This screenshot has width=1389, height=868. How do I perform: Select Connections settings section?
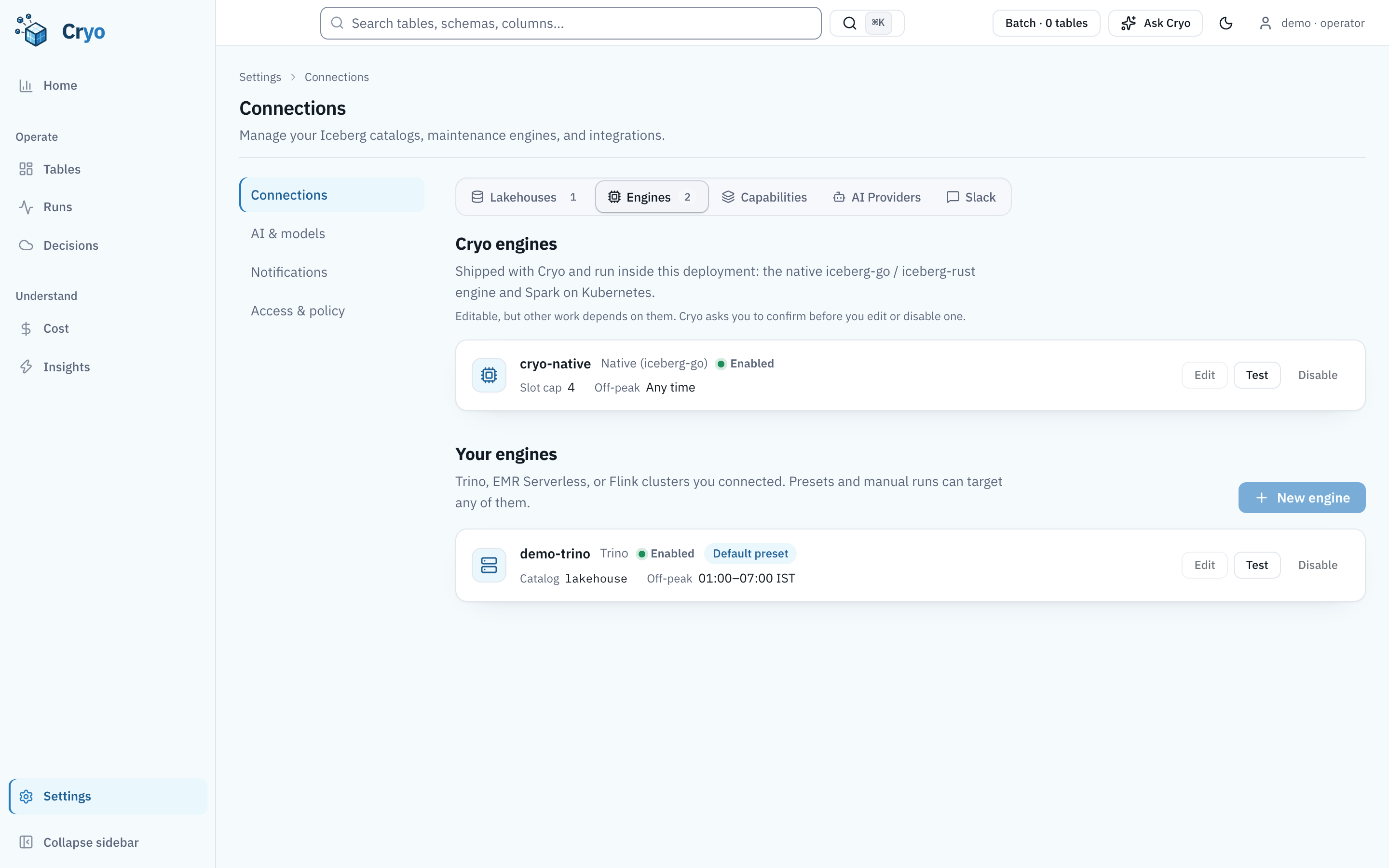click(332, 195)
